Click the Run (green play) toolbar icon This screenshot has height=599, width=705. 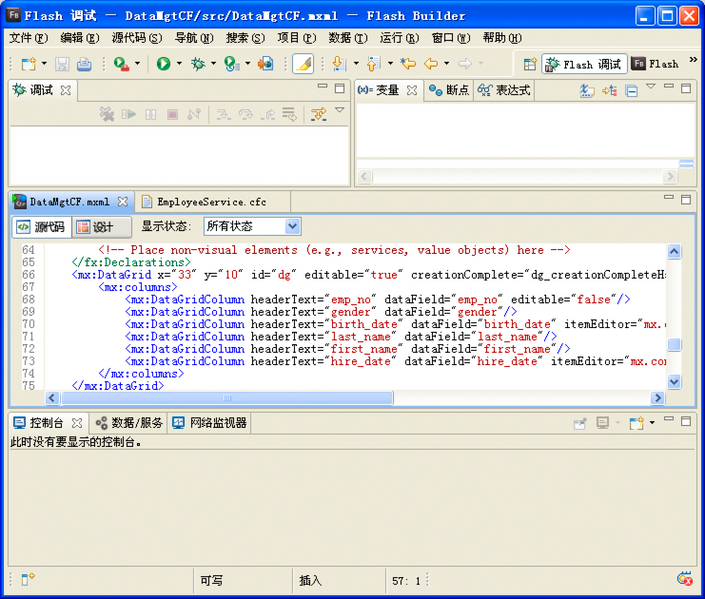(163, 64)
